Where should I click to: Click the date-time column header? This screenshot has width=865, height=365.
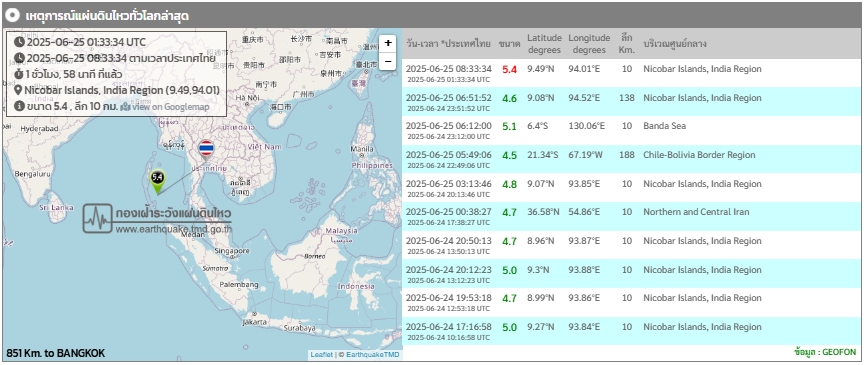448,44
